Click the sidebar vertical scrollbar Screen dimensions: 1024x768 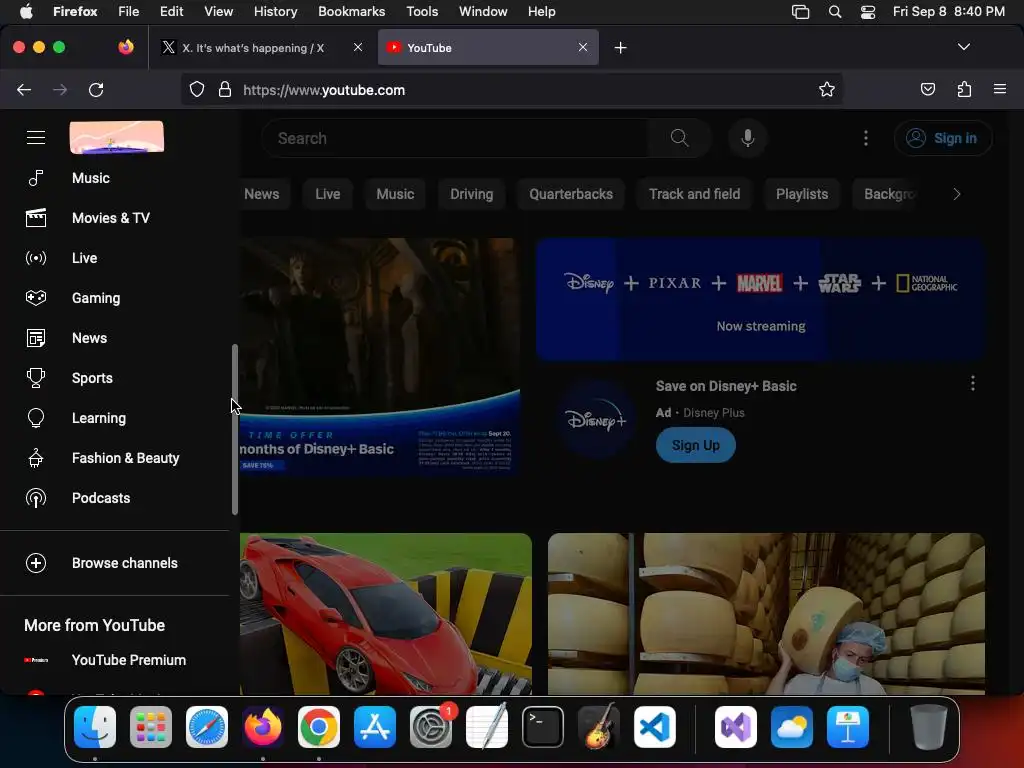point(234,429)
